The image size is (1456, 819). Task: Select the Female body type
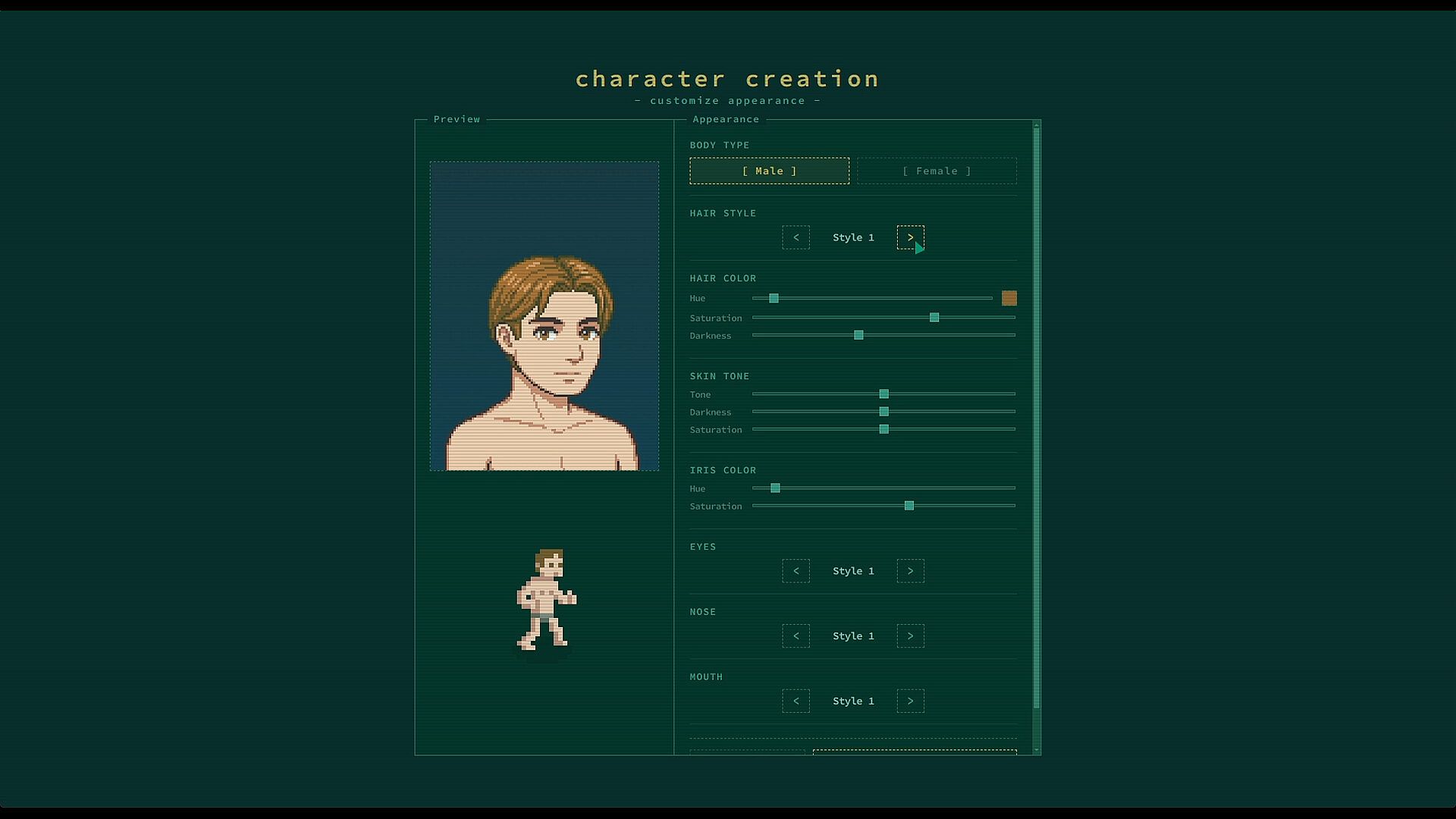pos(937,171)
